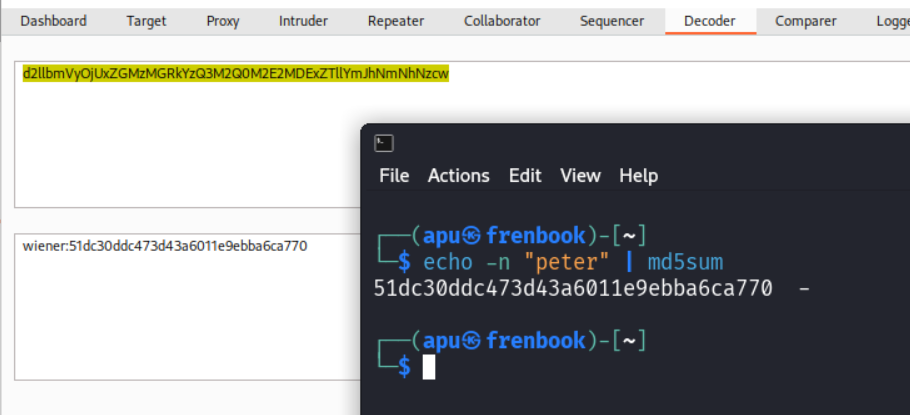910x415 pixels.
Task: Open the terminal View menu
Action: (580, 176)
